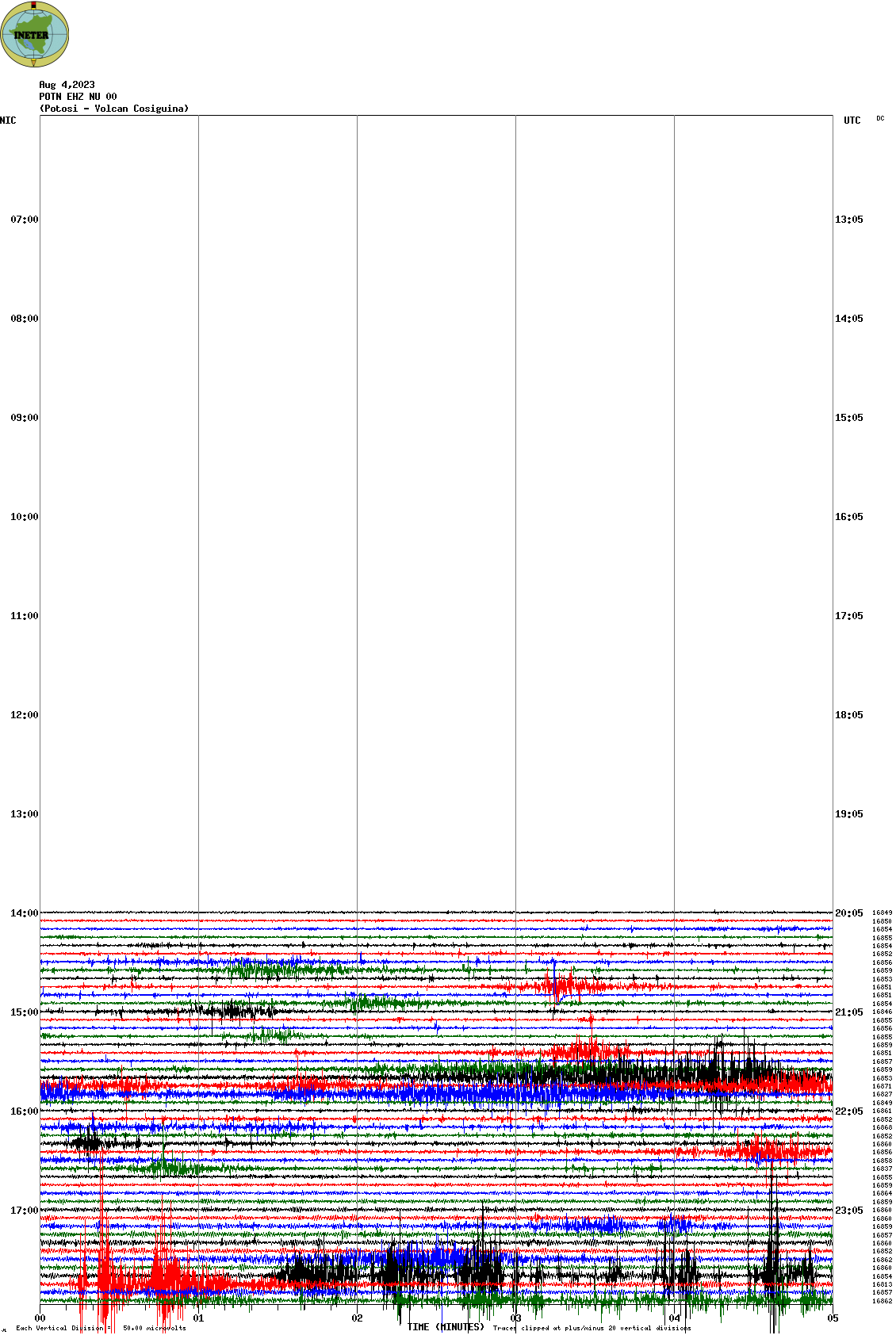This screenshot has height=1339, width=896.
Task: Click the Aug 4,2023 date text
Action: tap(67, 85)
